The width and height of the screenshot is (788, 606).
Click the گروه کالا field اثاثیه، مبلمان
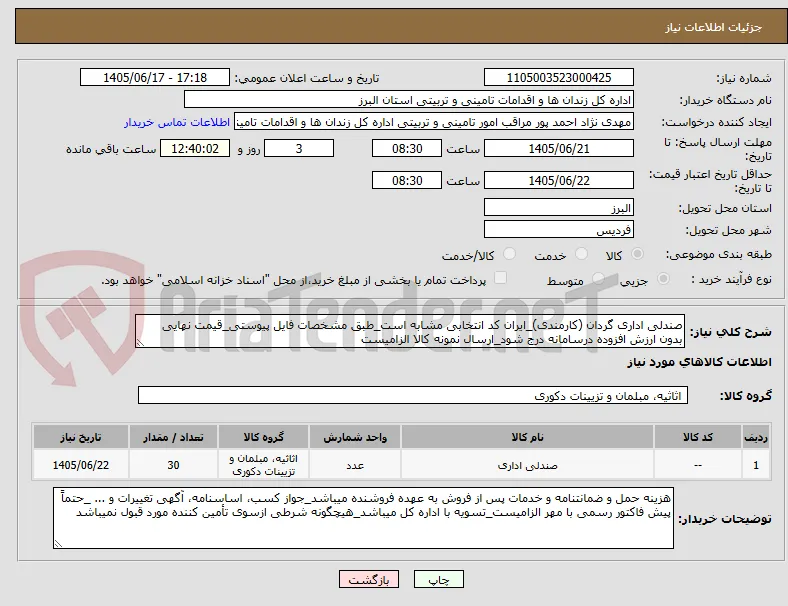pyautogui.click(x=413, y=395)
